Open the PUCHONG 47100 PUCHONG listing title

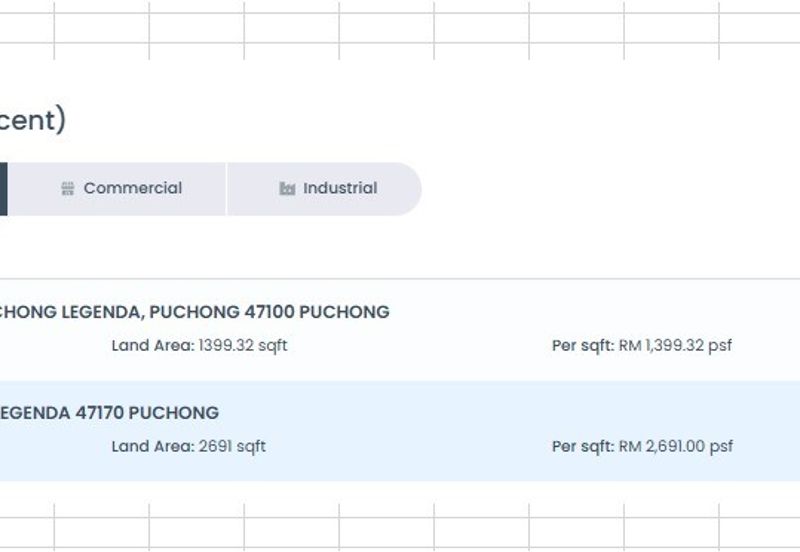tap(194, 312)
